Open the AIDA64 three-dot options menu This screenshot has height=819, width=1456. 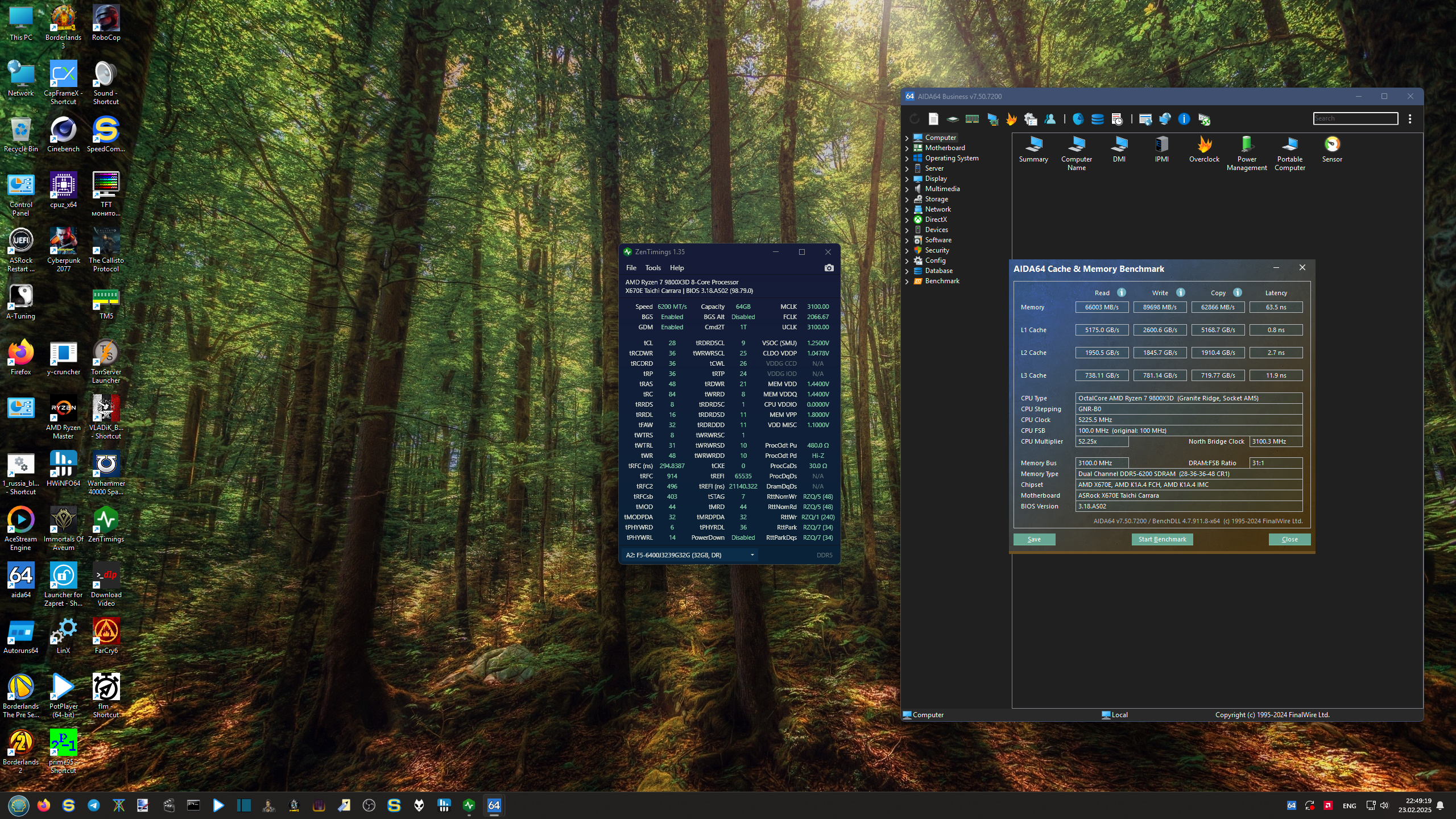[1410, 119]
